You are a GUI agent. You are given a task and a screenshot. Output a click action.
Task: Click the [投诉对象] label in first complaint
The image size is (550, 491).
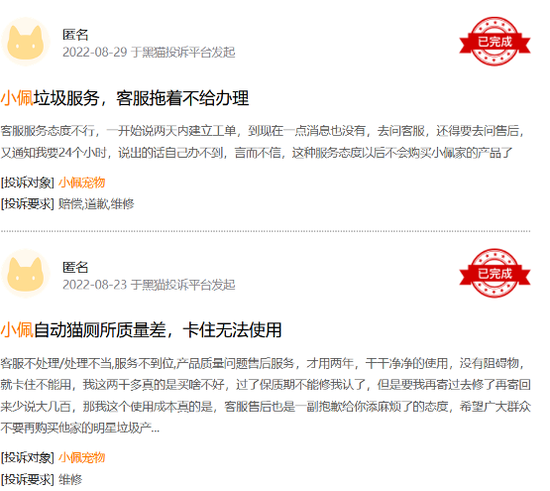[27, 182]
